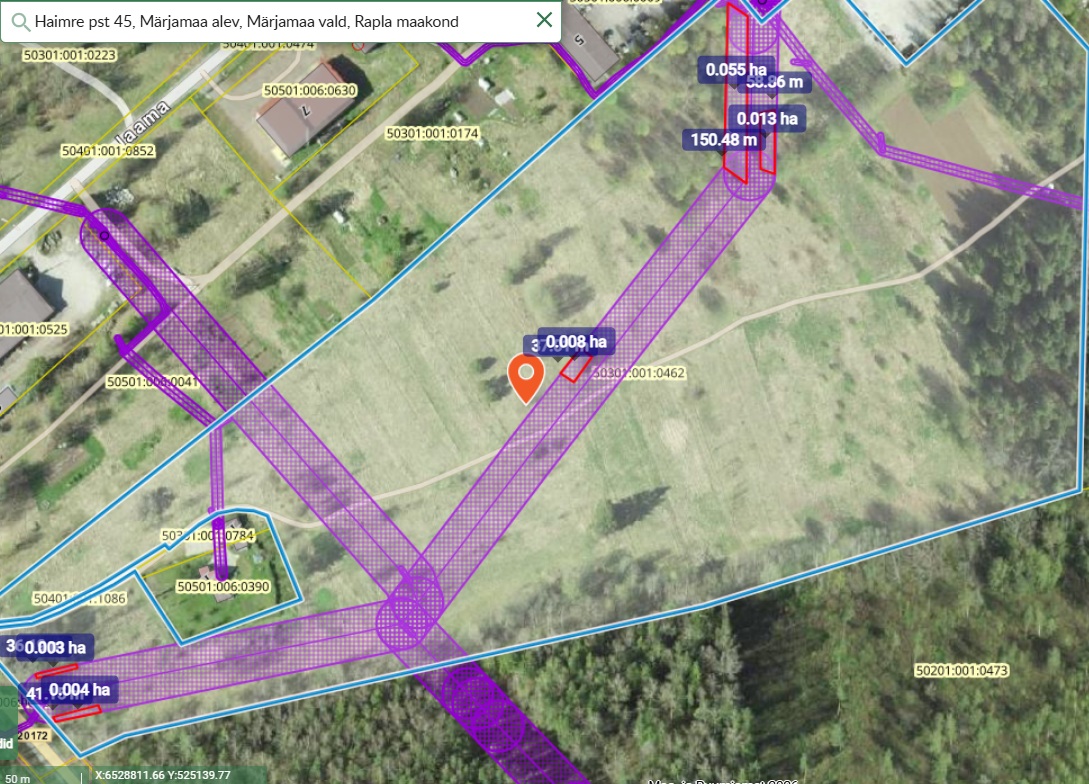The image size is (1089, 784).
Task: Click cadastral label 50301:001:0462
Action: pyautogui.click(x=639, y=373)
